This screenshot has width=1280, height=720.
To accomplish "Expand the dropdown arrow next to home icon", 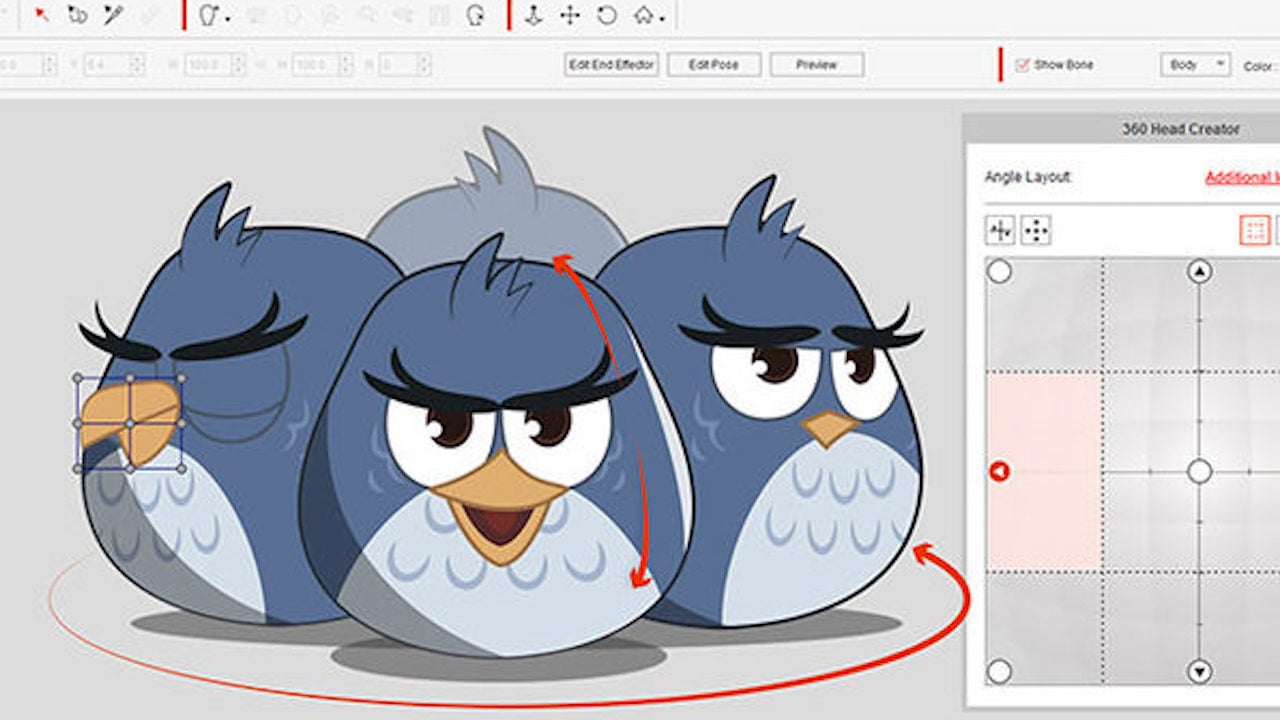I will 662,18.
